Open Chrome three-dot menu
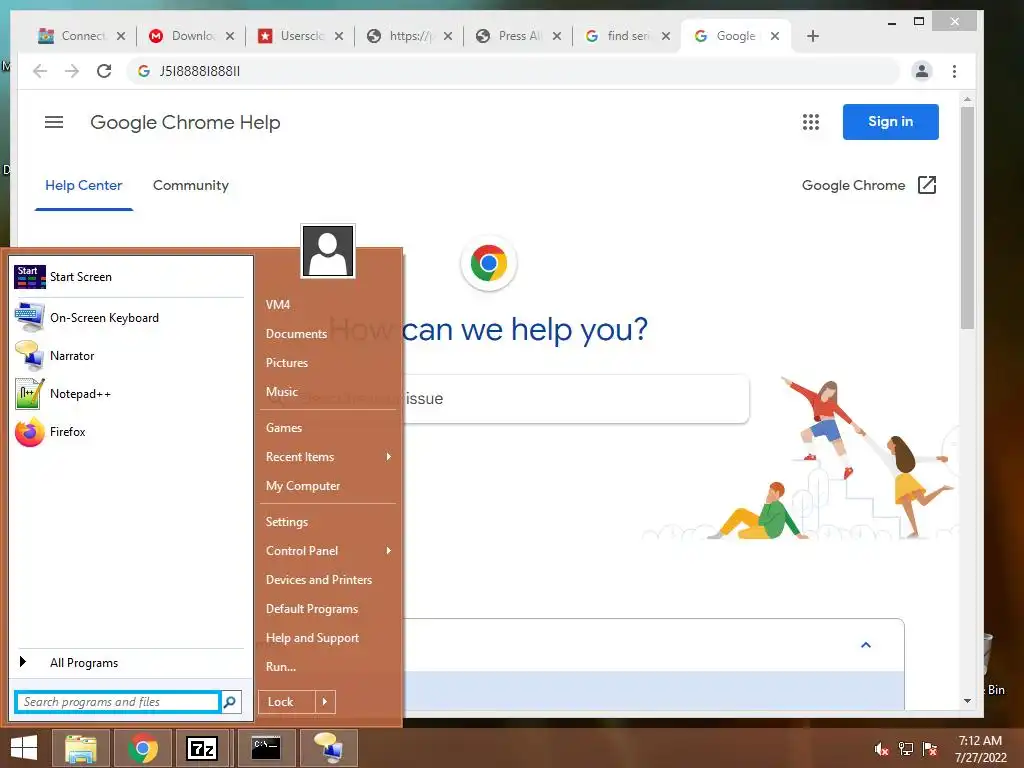 954,71
